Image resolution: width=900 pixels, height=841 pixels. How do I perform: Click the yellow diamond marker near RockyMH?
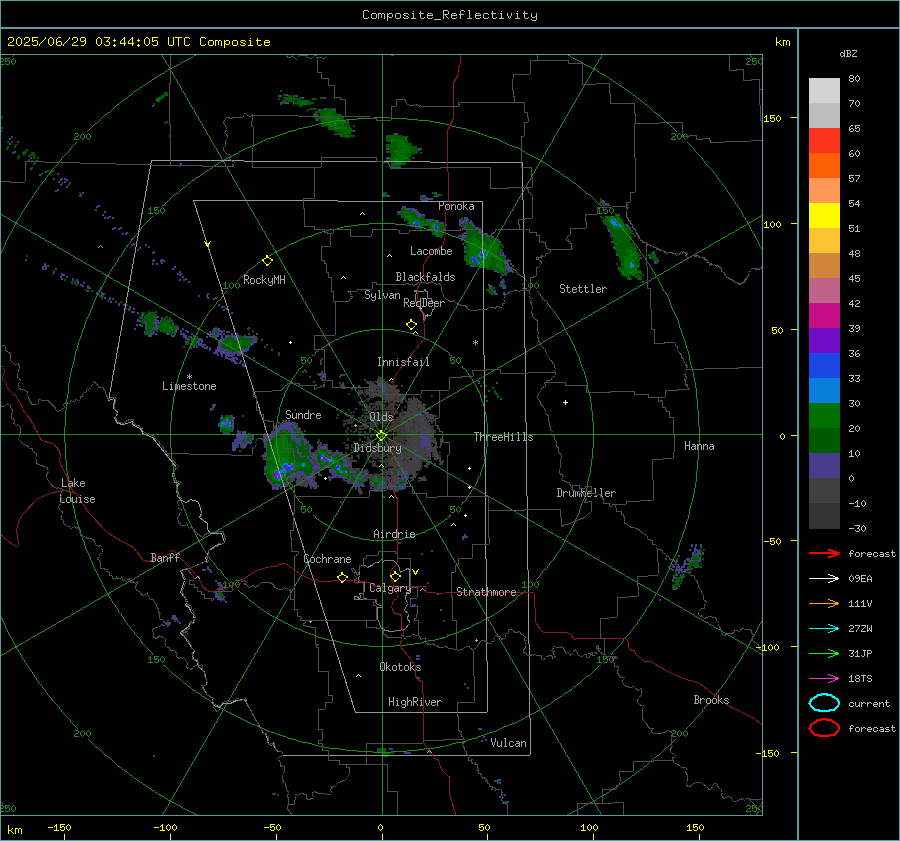(x=267, y=261)
